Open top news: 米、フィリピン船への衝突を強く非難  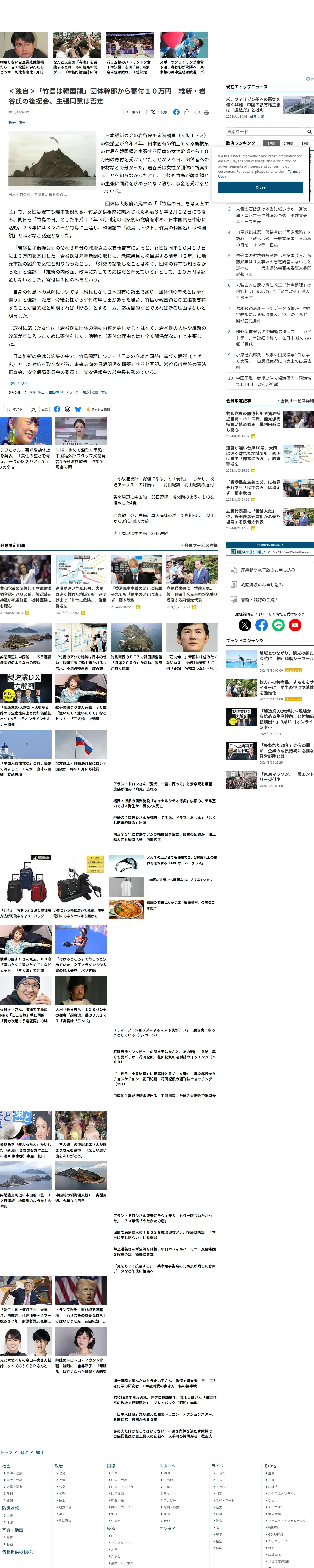253,105
